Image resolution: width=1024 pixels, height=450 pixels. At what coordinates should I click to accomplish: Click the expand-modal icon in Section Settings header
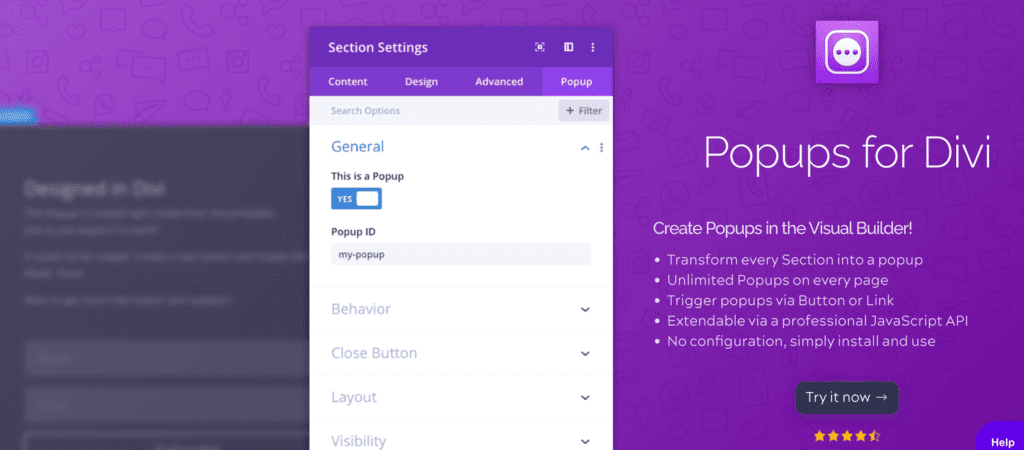539,47
